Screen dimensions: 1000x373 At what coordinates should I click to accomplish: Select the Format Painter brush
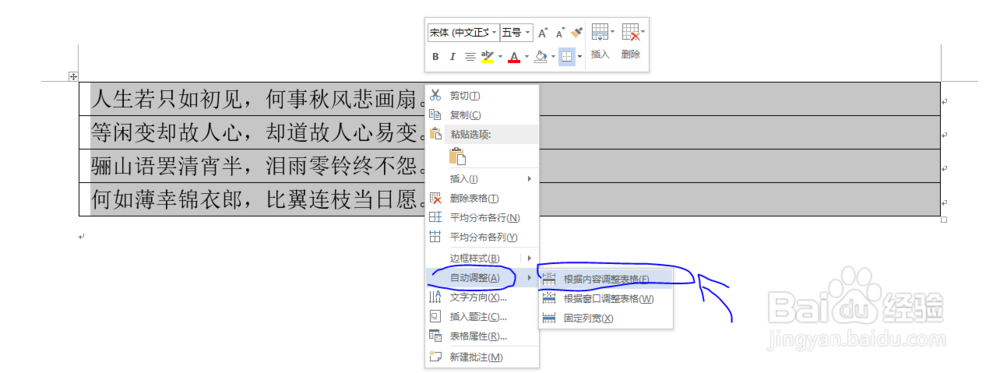pyautogui.click(x=577, y=32)
